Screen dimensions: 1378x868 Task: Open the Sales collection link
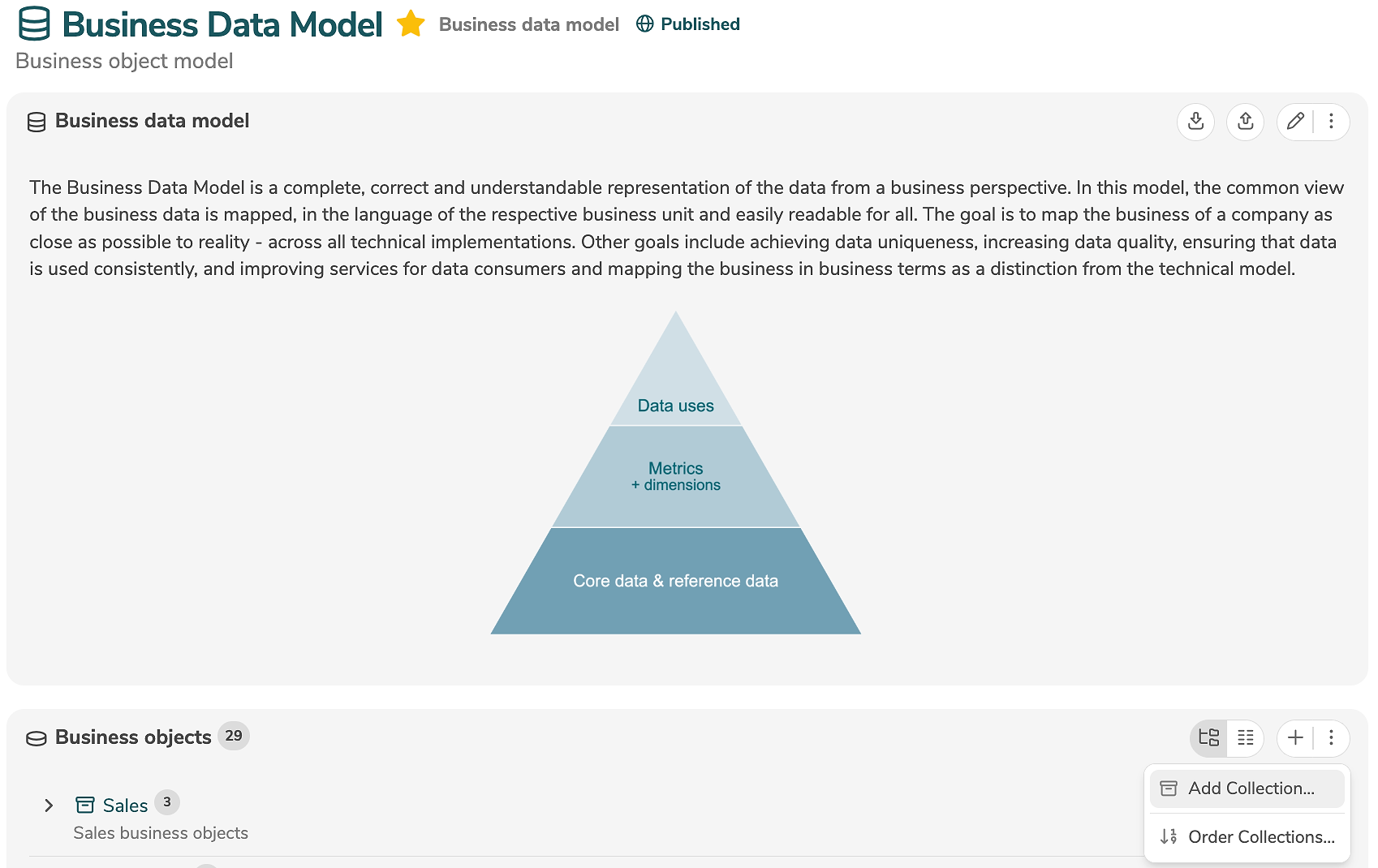[x=125, y=806]
